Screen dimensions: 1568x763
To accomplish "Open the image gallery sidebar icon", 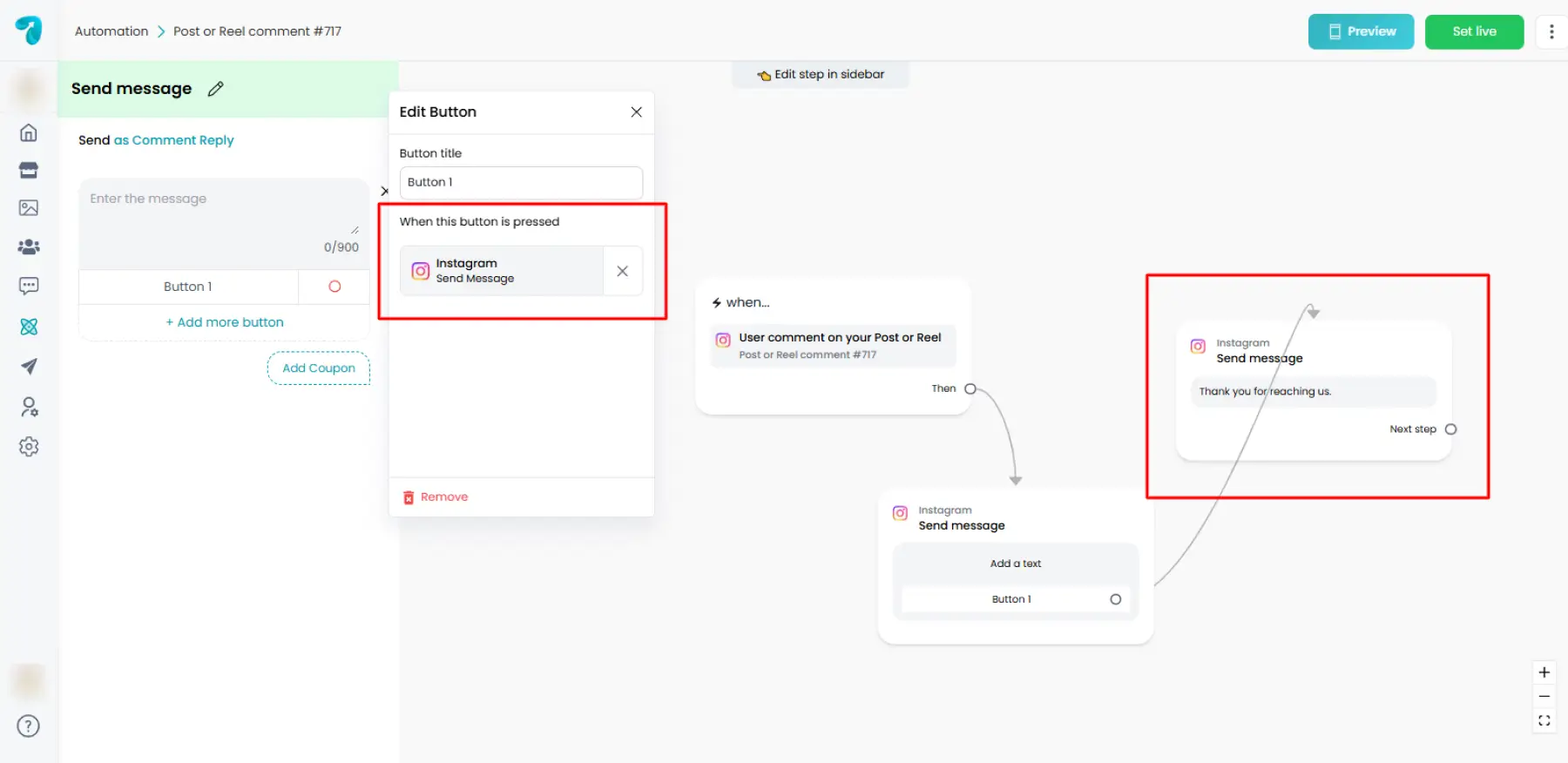I will click(x=29, y=207).
